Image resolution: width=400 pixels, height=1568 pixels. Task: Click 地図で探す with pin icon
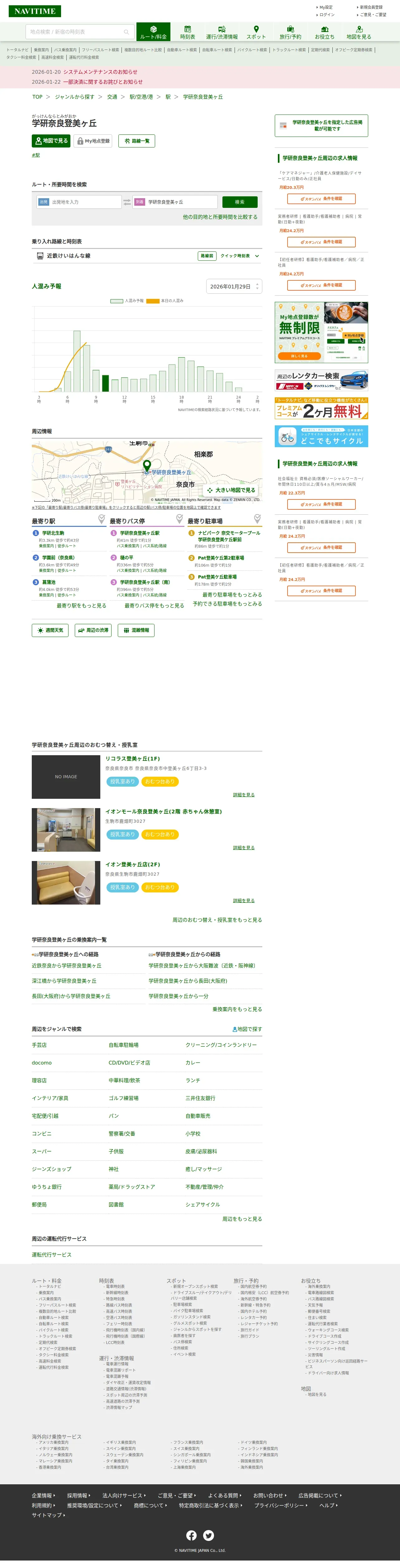(x=247, y=1029)
